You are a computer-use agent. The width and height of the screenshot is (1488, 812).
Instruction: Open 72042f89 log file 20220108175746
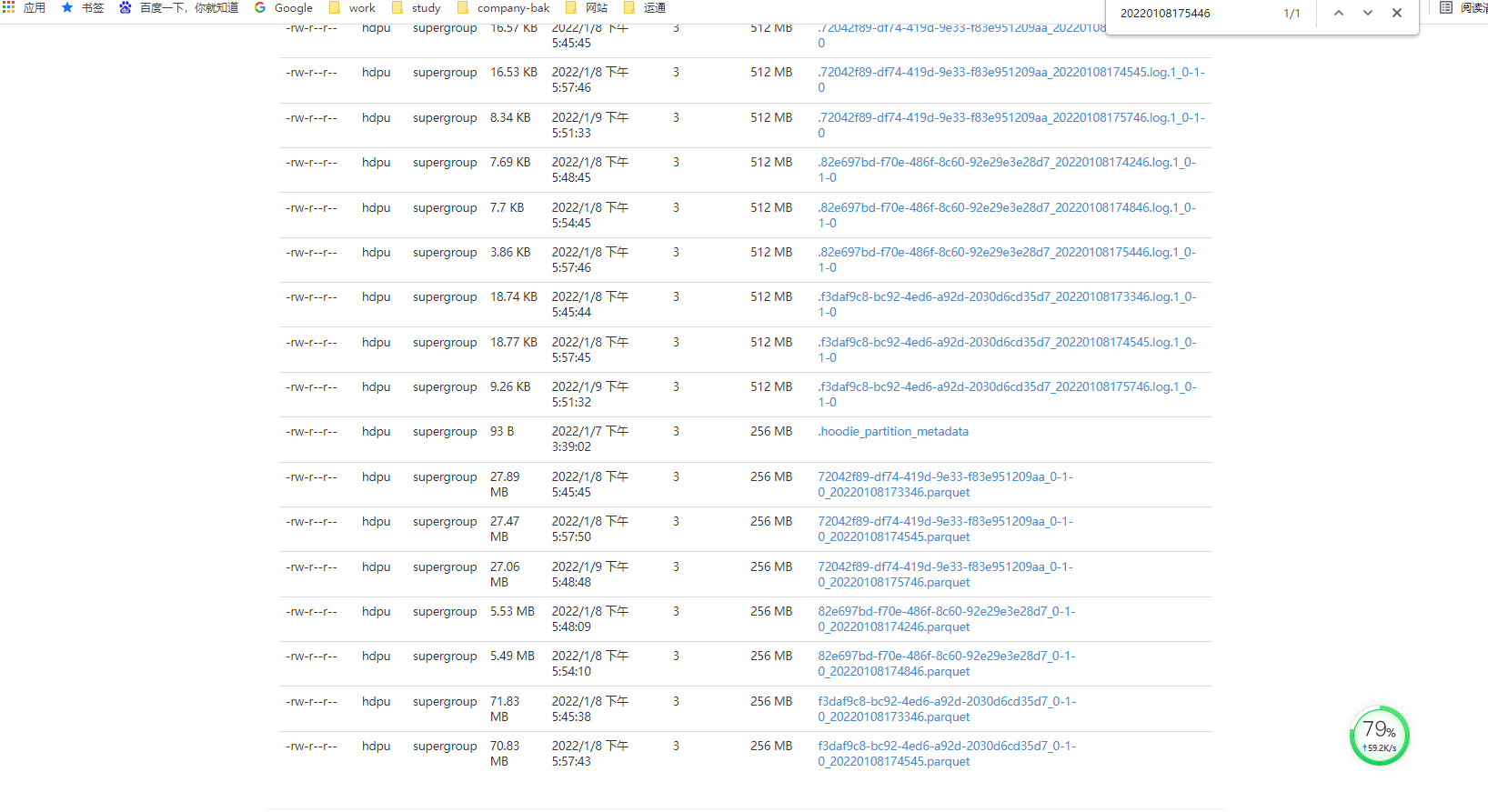(1010, 125)
